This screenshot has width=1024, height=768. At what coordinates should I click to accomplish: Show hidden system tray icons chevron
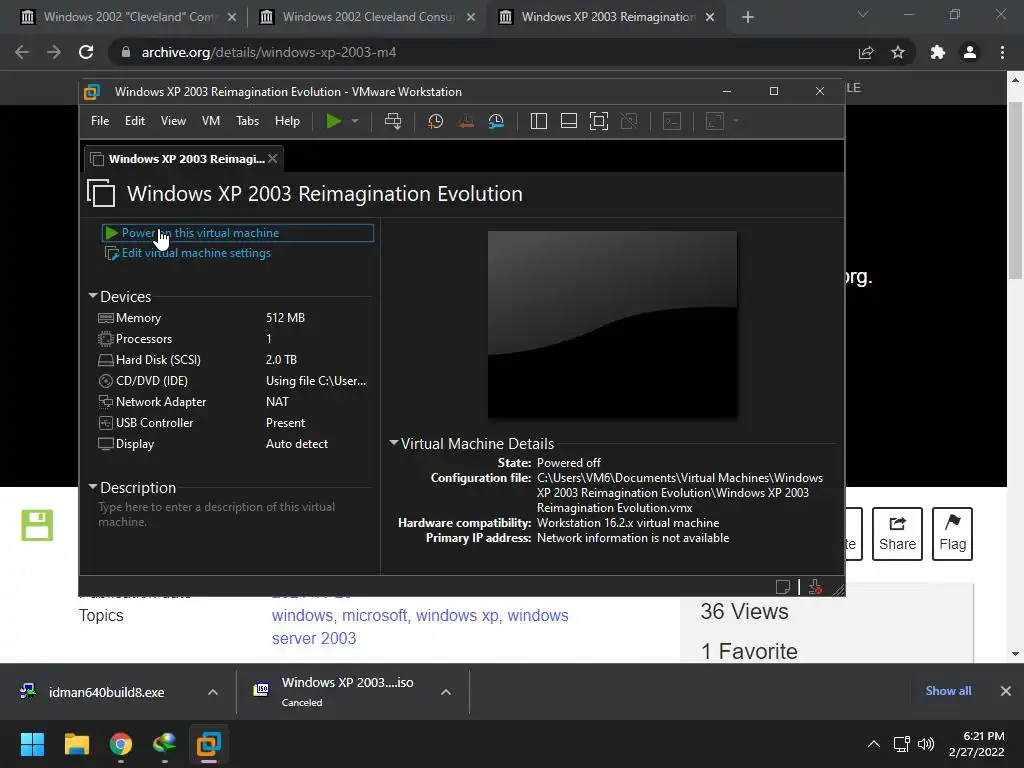873,744
